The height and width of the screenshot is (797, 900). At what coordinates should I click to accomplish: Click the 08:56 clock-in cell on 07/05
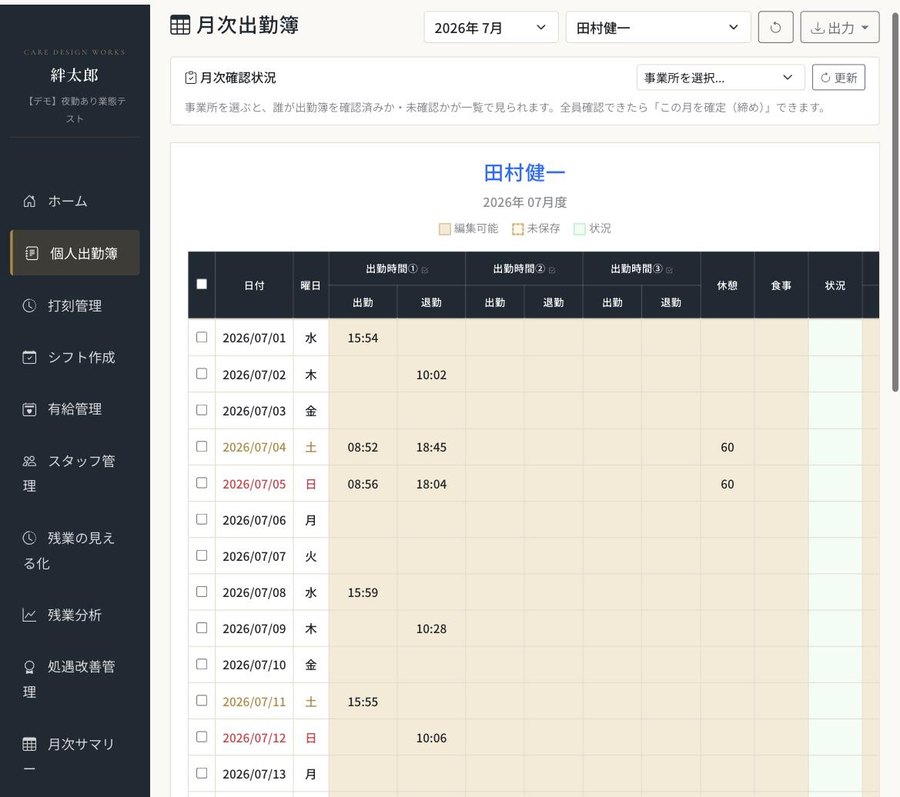point(363,484)
